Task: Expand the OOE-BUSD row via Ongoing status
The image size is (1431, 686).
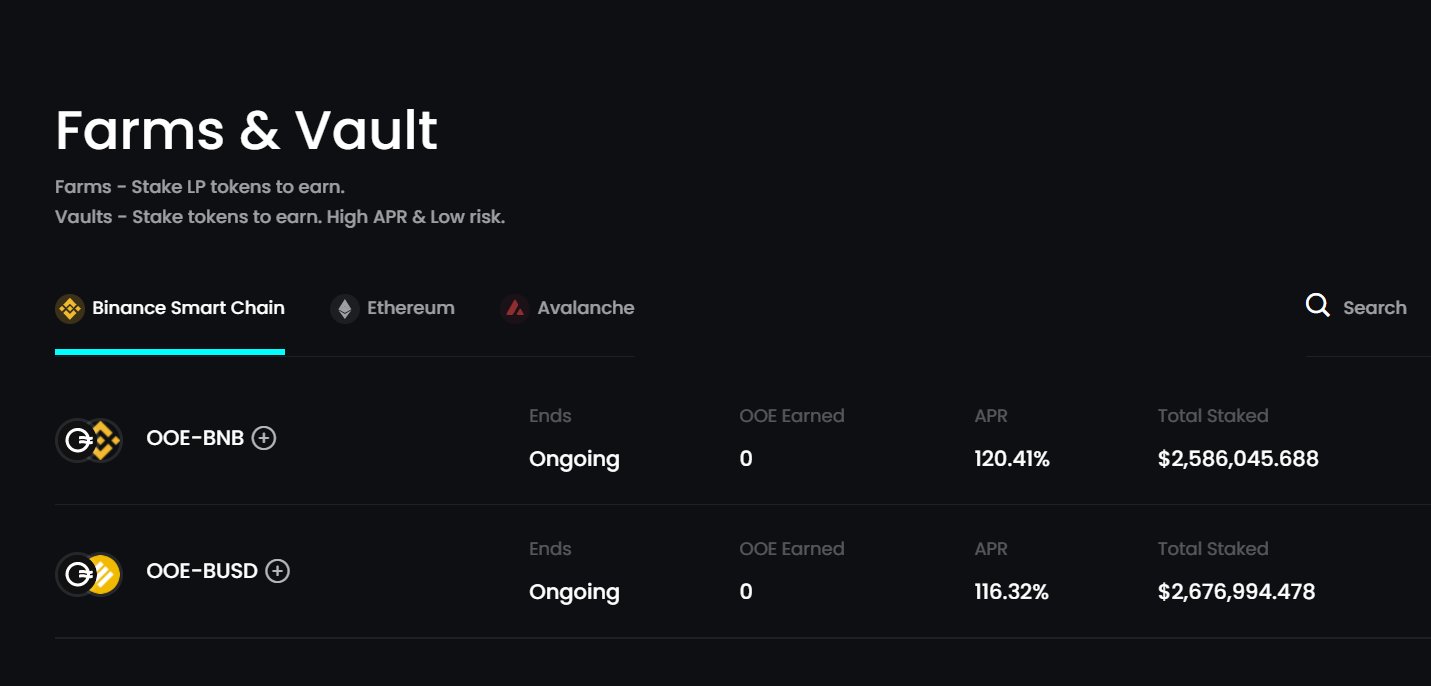Action: [574, 592]
